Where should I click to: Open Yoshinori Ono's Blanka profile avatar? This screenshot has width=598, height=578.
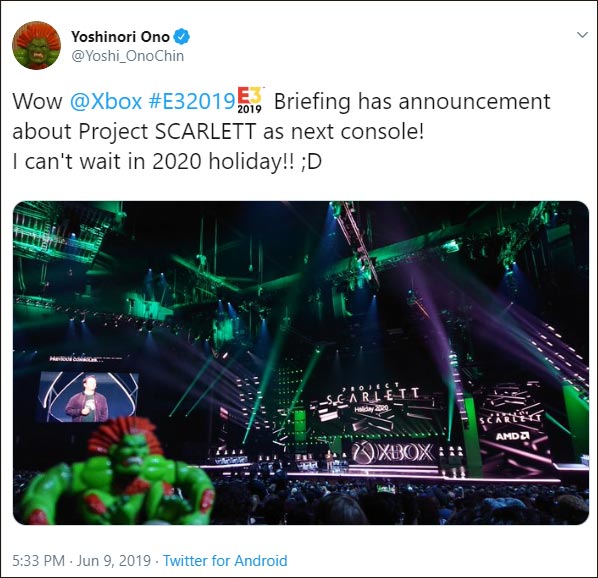click(37, 45)
